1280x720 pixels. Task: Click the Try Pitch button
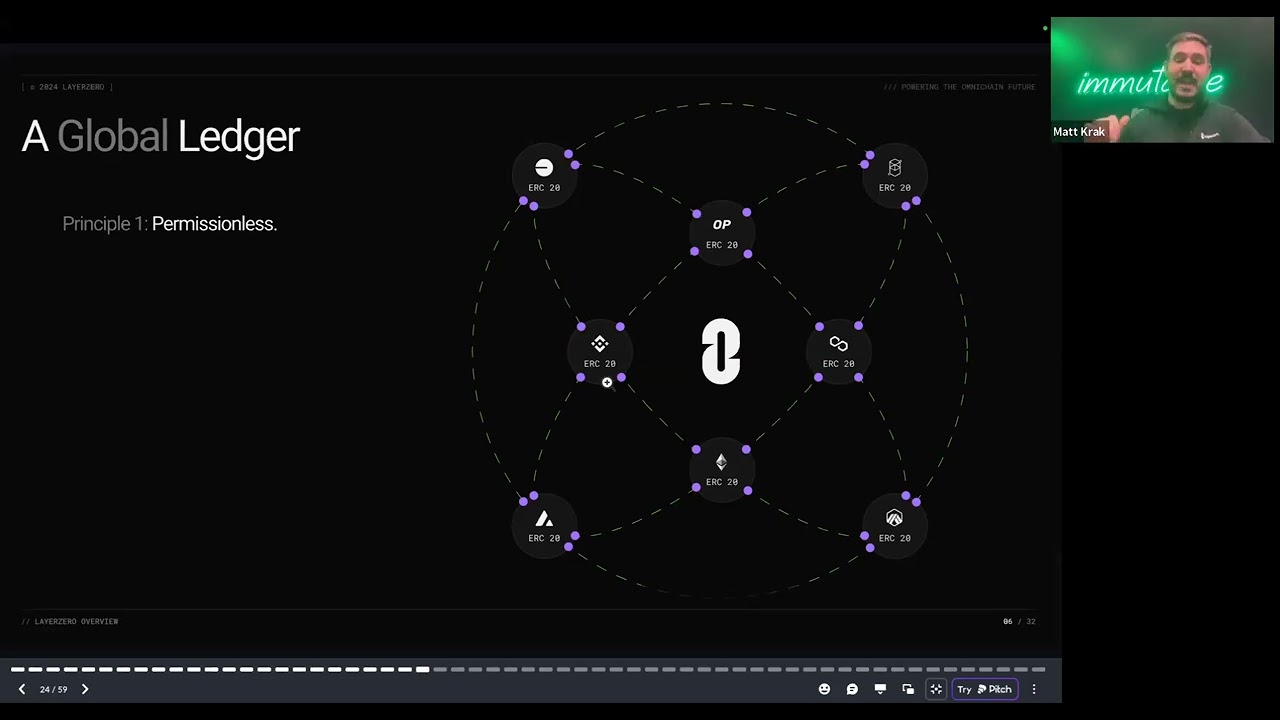tap(984, 689)
